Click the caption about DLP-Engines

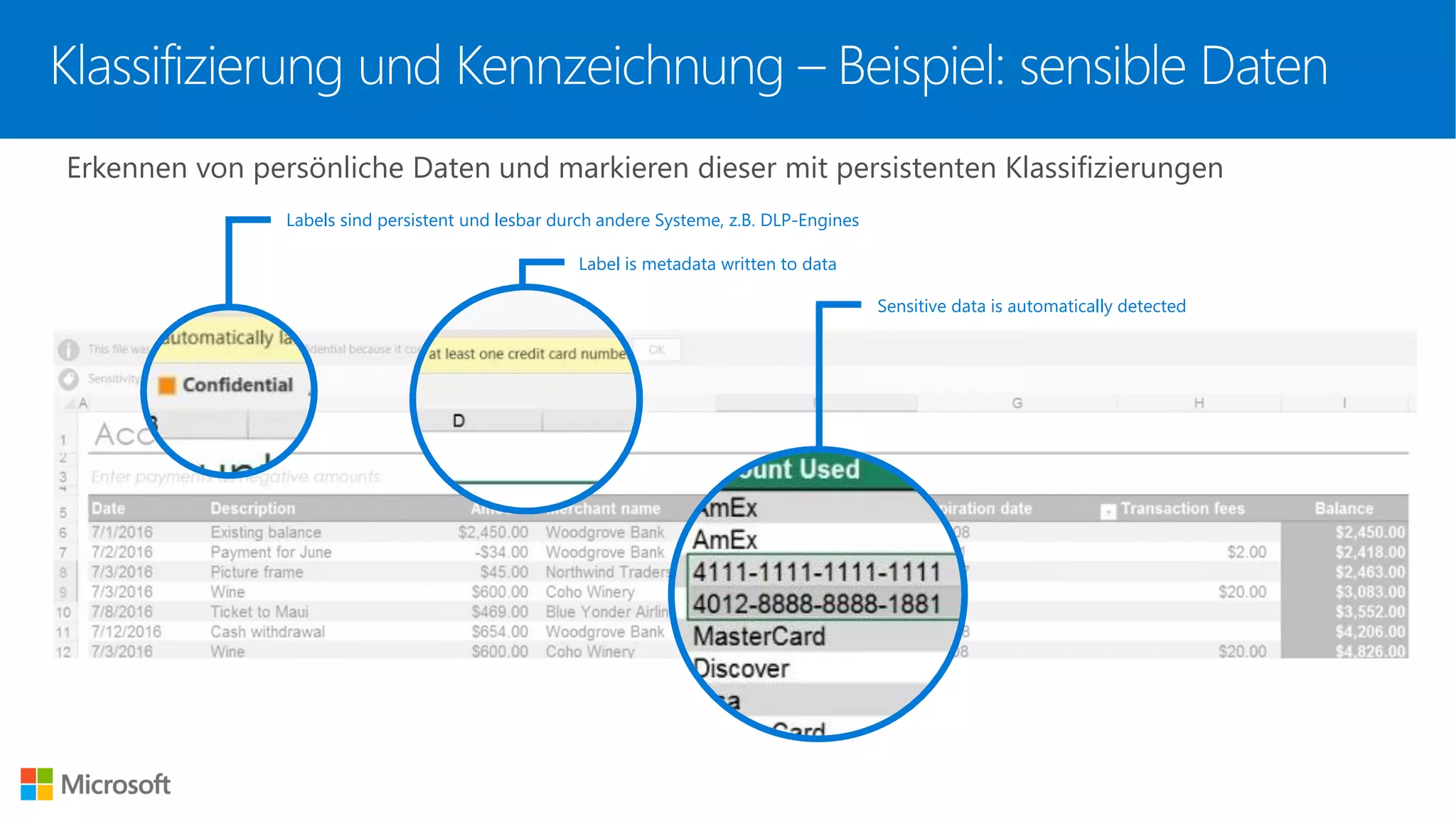point(572,220)
